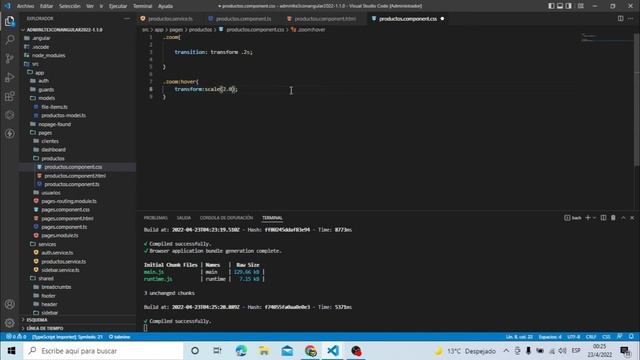640x360 pixels.
Task: Open the editor more-actions ellipsis
Action: click(631, 18)
